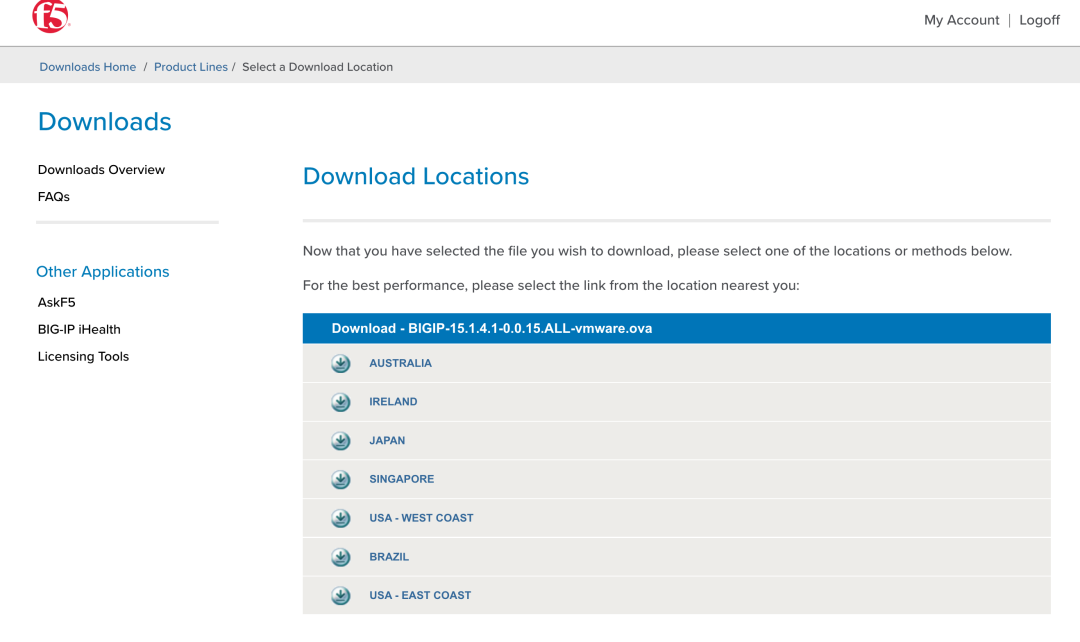Click the download icon next to Australia

(340, 363)
